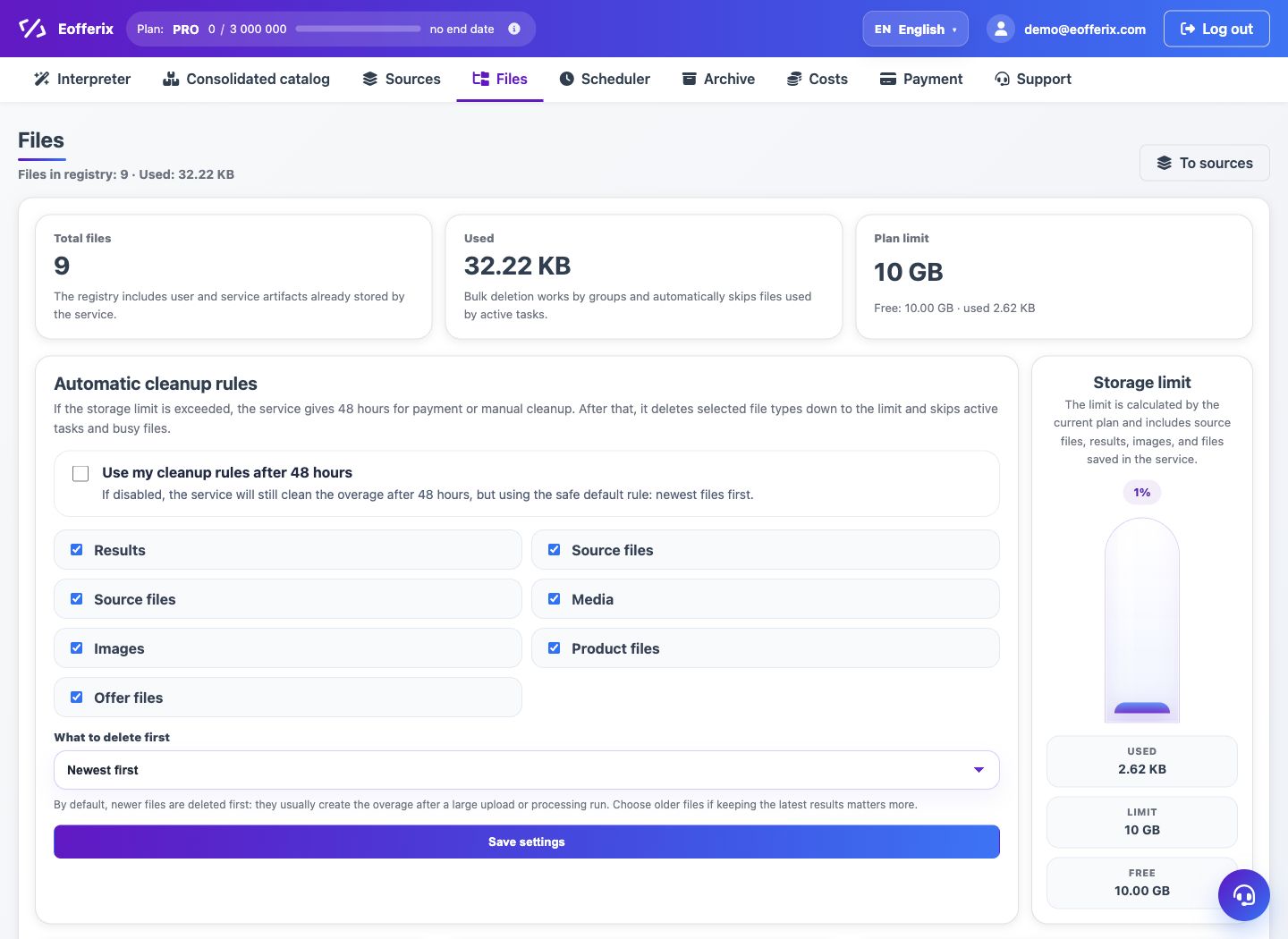Screen dimensions: 1288x939
Task: Click the Files folder tree icon
Action: 480,79
